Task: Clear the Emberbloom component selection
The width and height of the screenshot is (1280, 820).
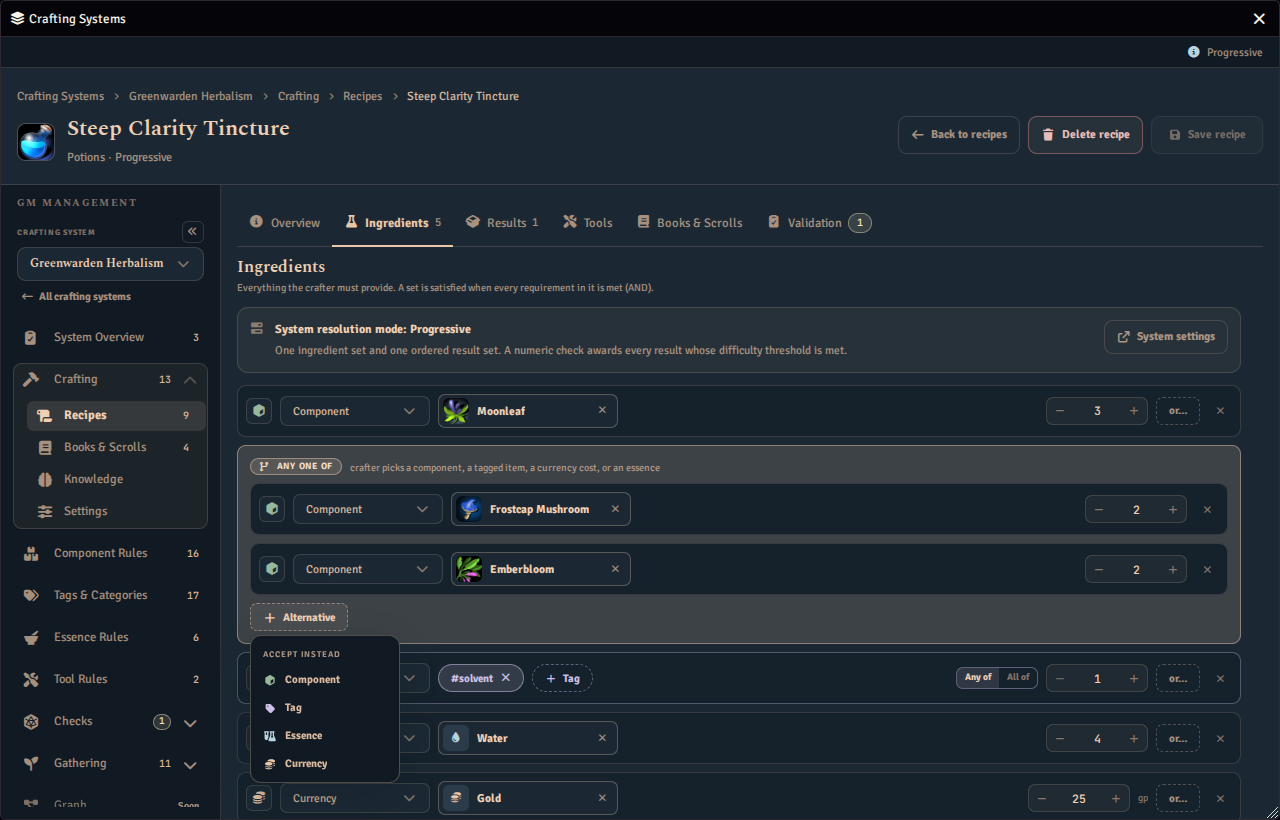Action: tap(615, 568)
